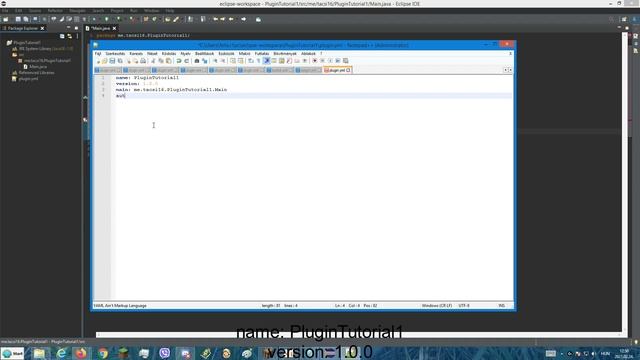Click the Windows Start button

point(12,353)
